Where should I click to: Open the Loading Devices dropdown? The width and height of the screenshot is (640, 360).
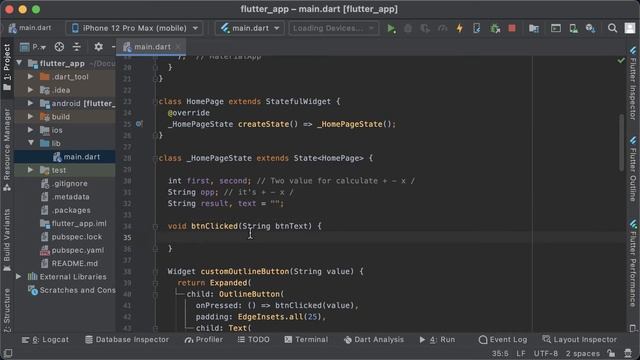click(333, 28)
